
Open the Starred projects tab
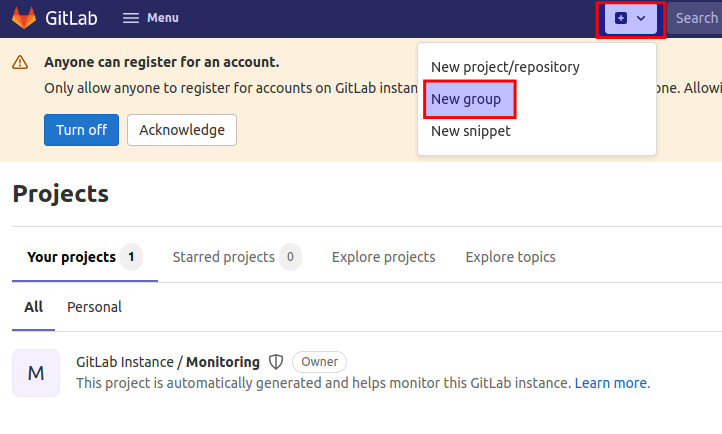[x=237, y=257]
